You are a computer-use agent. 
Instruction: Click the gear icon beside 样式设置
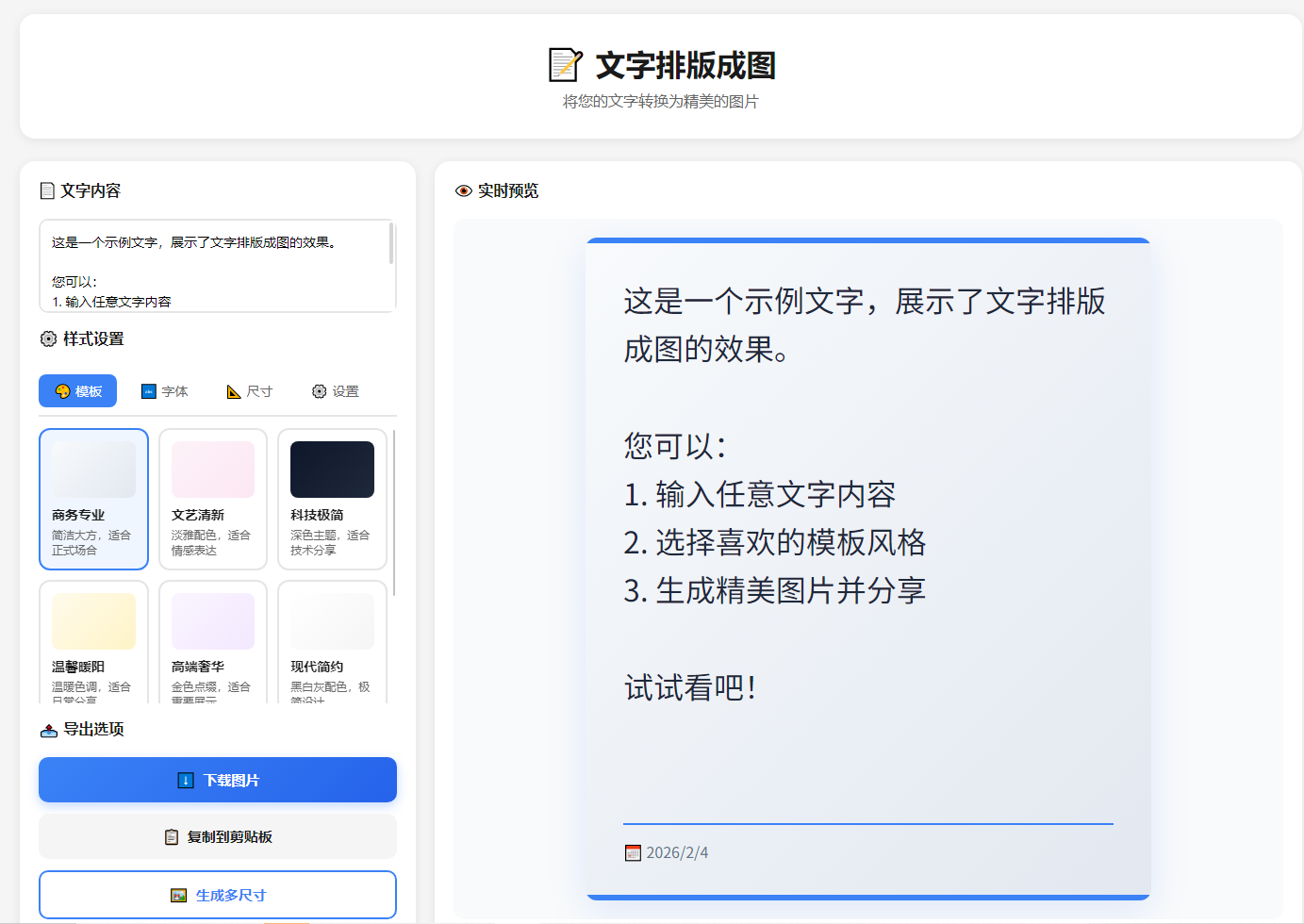(49, 339)
